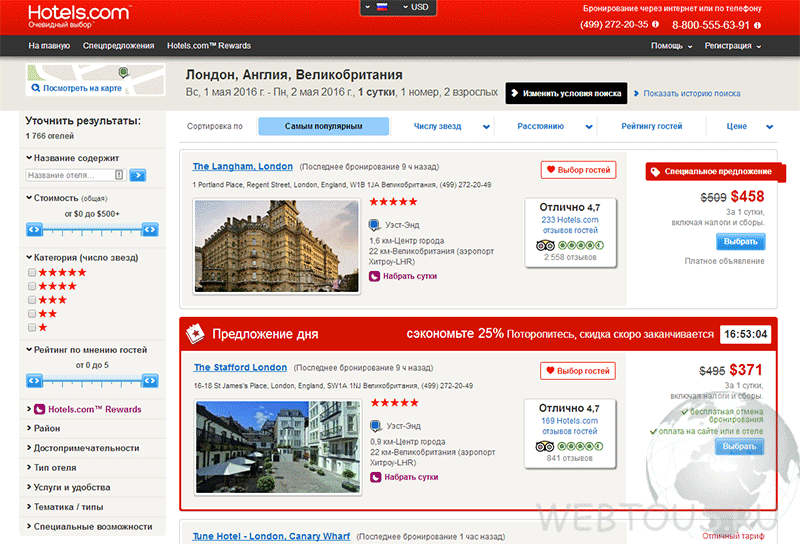
Task: Open the Помощь dropdown menu
Action: 671,46
